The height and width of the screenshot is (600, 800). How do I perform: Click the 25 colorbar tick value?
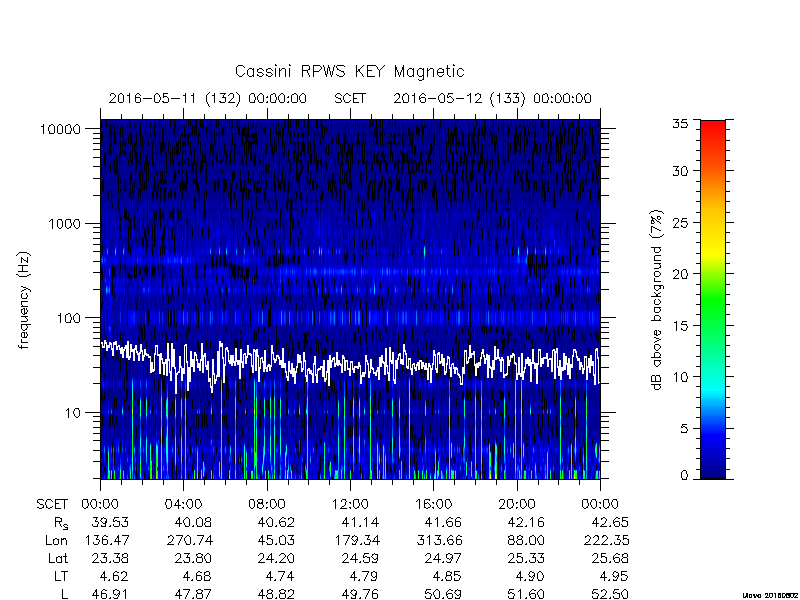click(680, 223)
